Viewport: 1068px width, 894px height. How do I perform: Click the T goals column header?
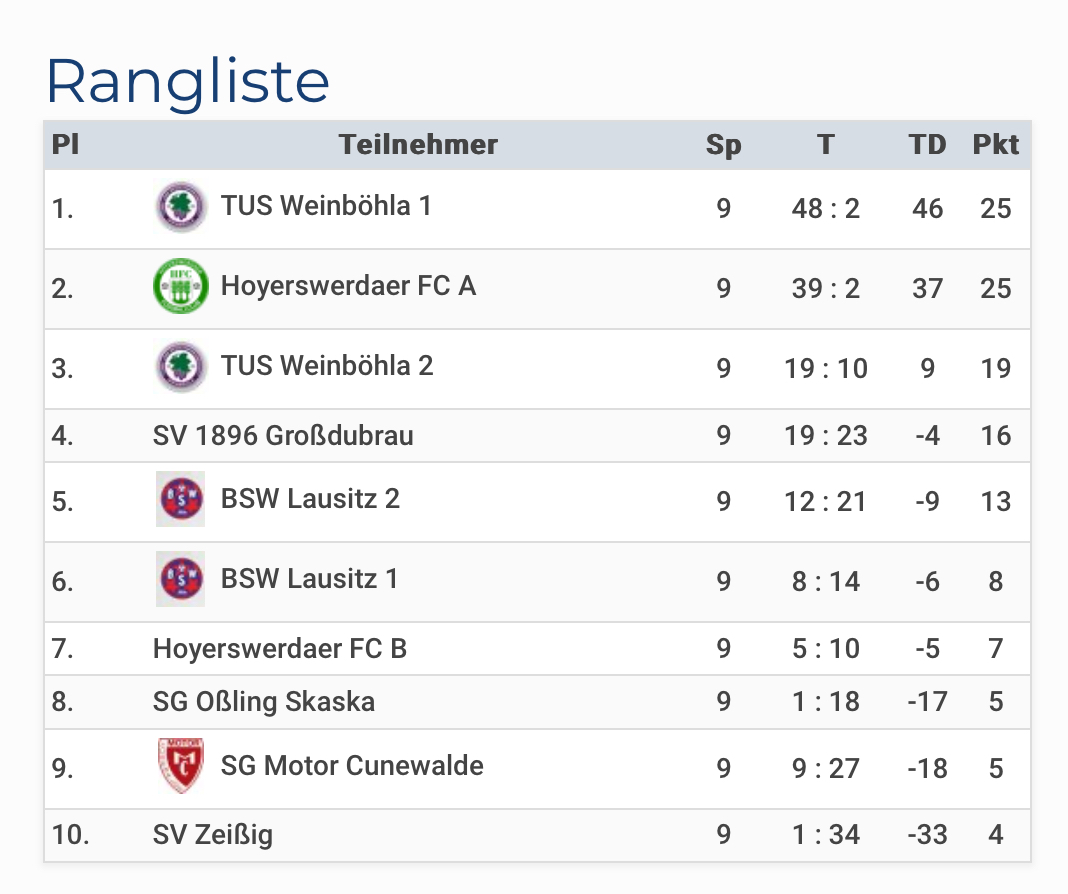pos(826,145)
